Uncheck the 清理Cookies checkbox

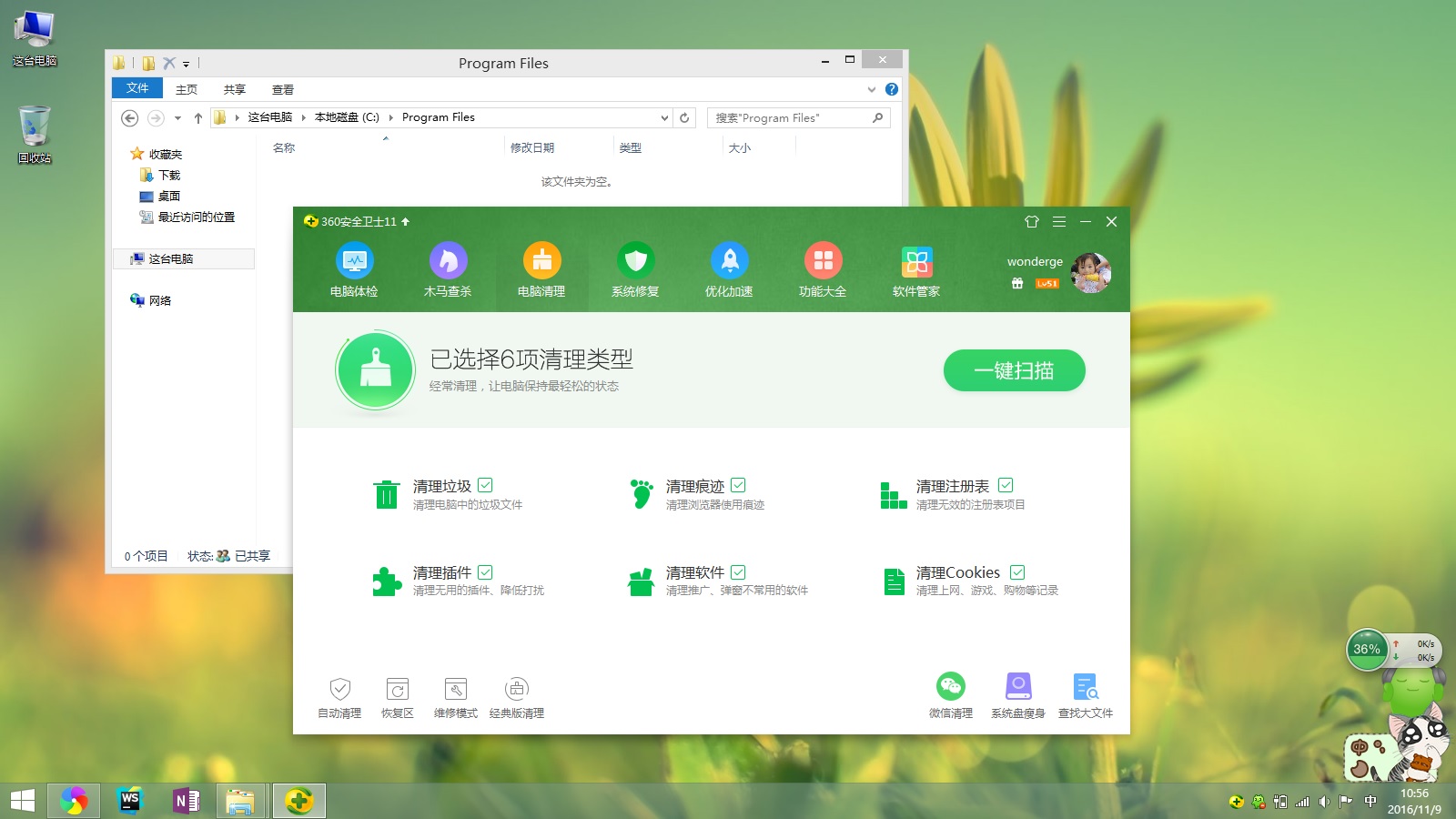pyautogui.click(x=1017, y=571)
